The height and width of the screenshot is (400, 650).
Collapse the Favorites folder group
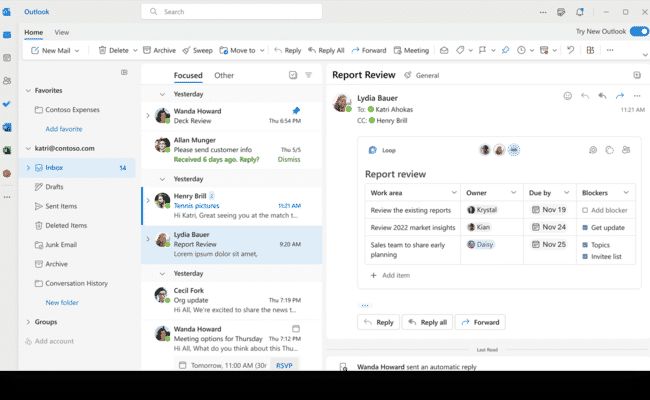tap(27, 90)
